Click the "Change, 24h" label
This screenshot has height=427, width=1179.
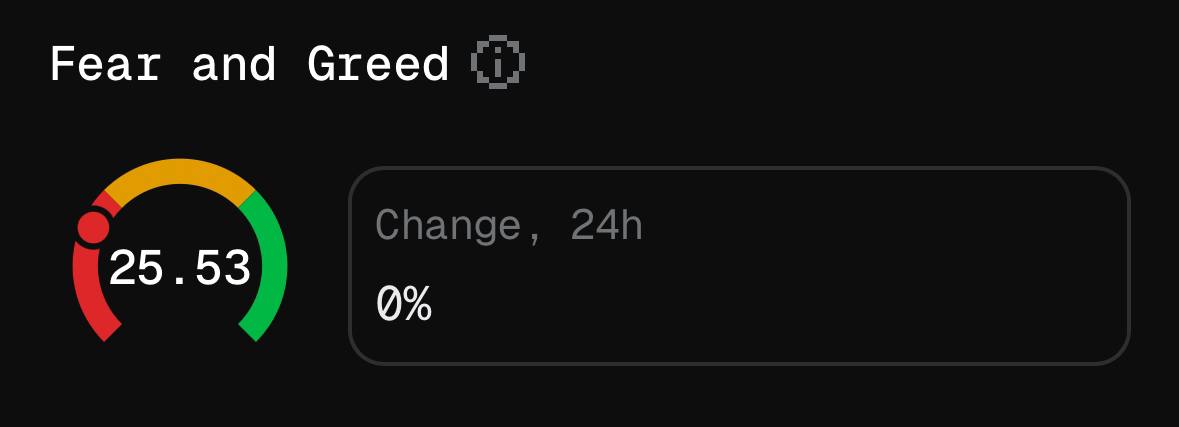tap(508, 226)
